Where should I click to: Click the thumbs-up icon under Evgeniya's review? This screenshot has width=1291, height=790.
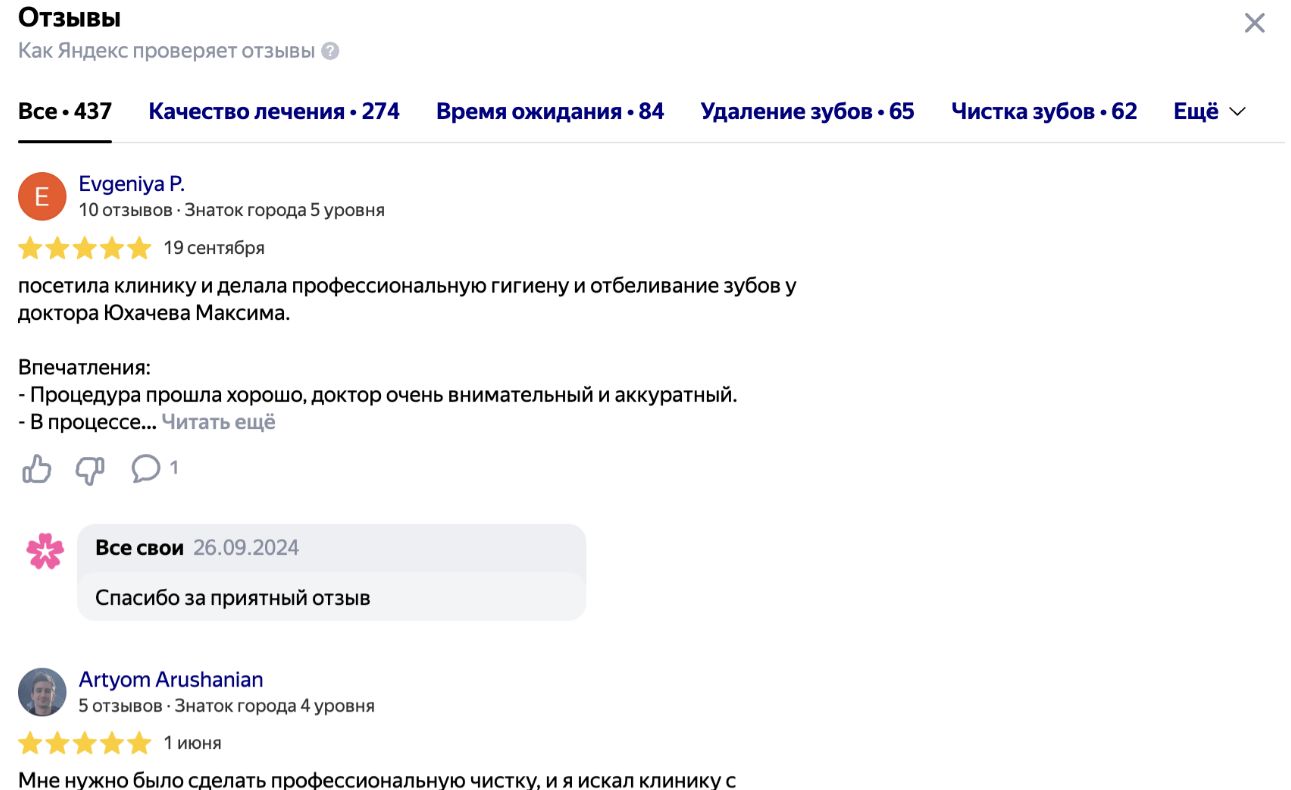coord(37,468)
